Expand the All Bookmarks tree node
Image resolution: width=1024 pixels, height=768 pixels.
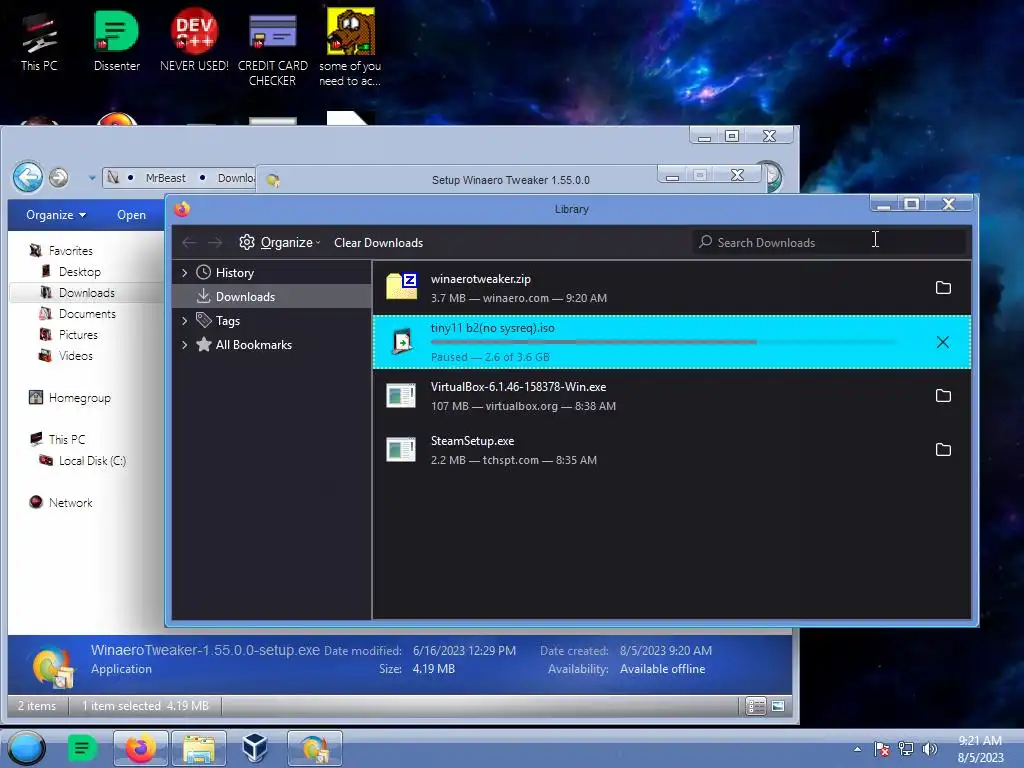pyautogui.click(x=184, y=345)
